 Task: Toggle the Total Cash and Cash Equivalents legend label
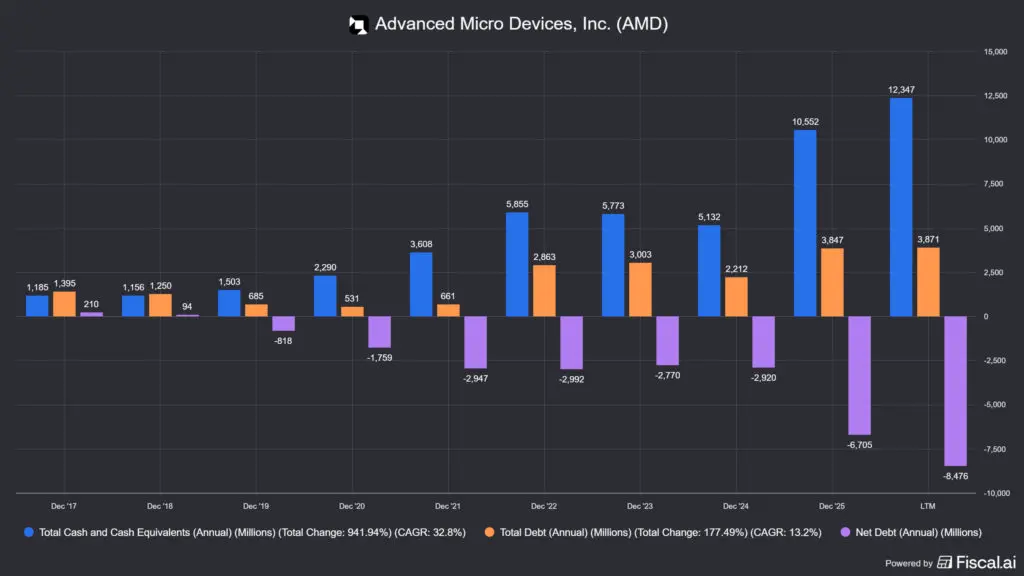click(x=252, y=532)
